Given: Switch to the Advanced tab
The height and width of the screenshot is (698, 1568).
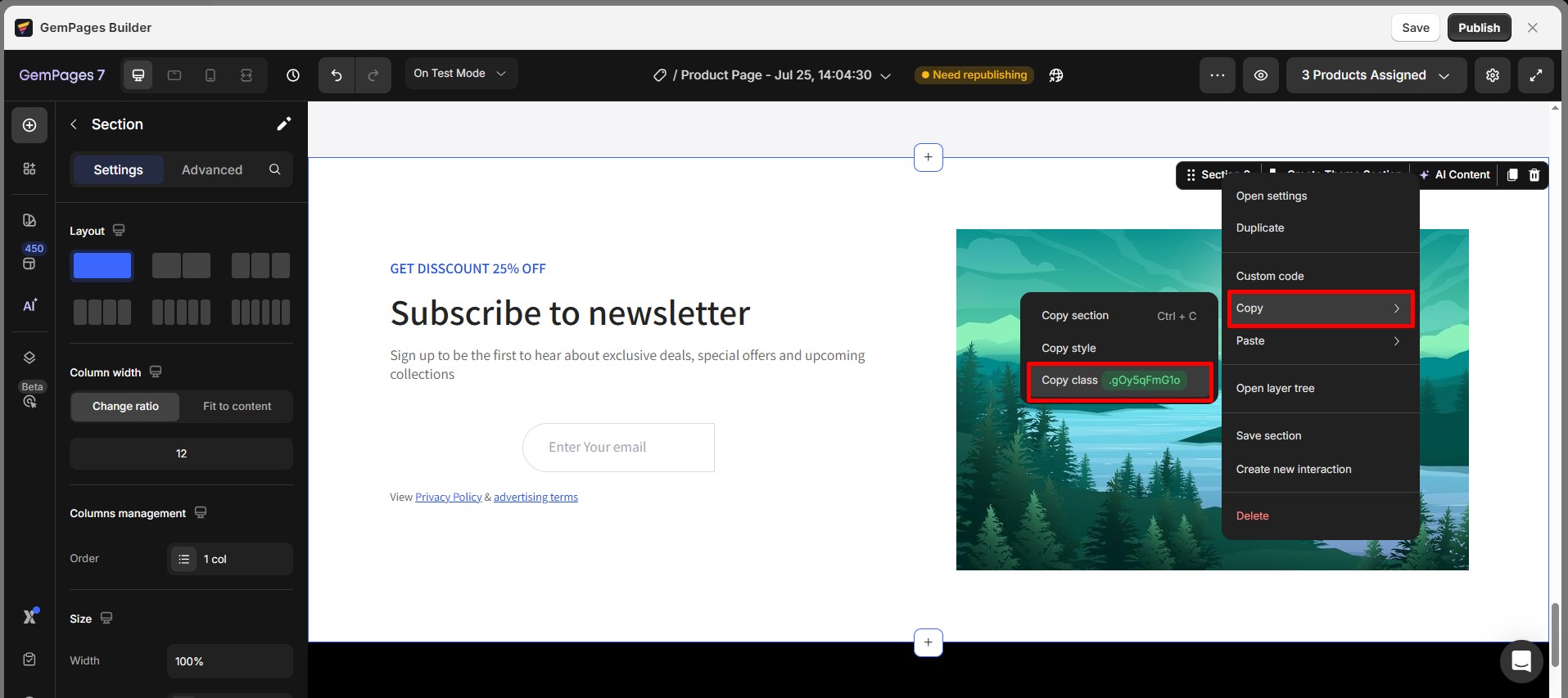Looking at the screenshot, I should (211, 170).
